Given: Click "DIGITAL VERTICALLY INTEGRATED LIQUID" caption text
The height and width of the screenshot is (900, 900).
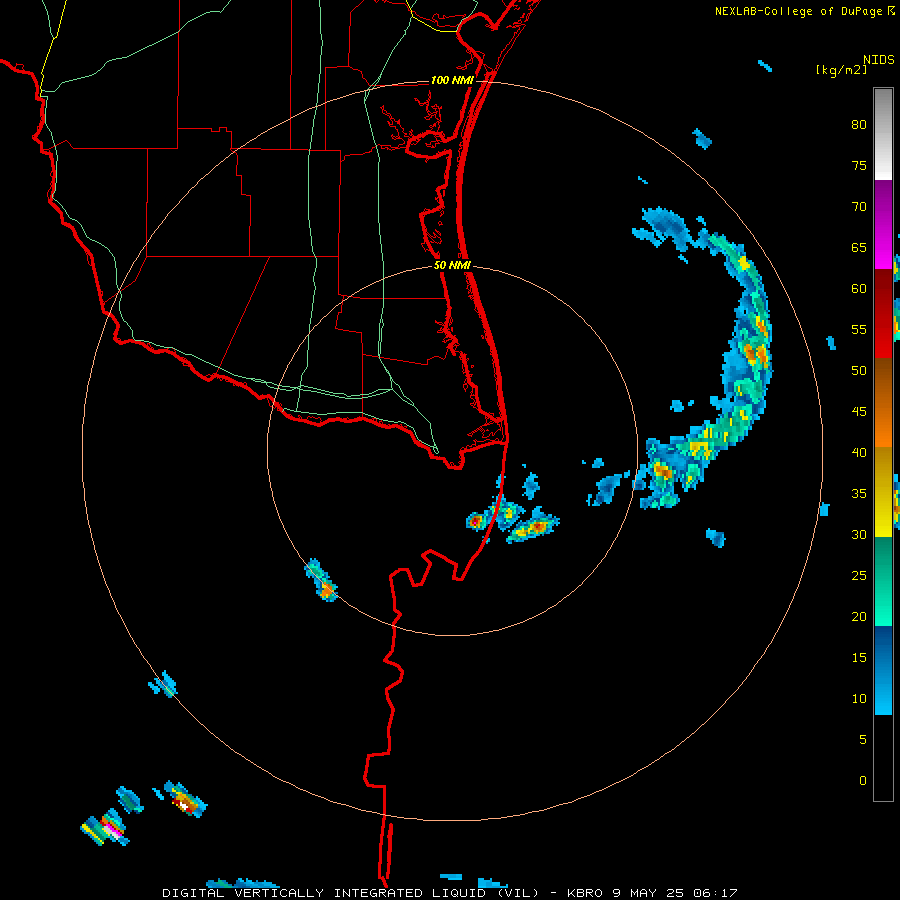Looking at the screenshot, I should (327, 893).
